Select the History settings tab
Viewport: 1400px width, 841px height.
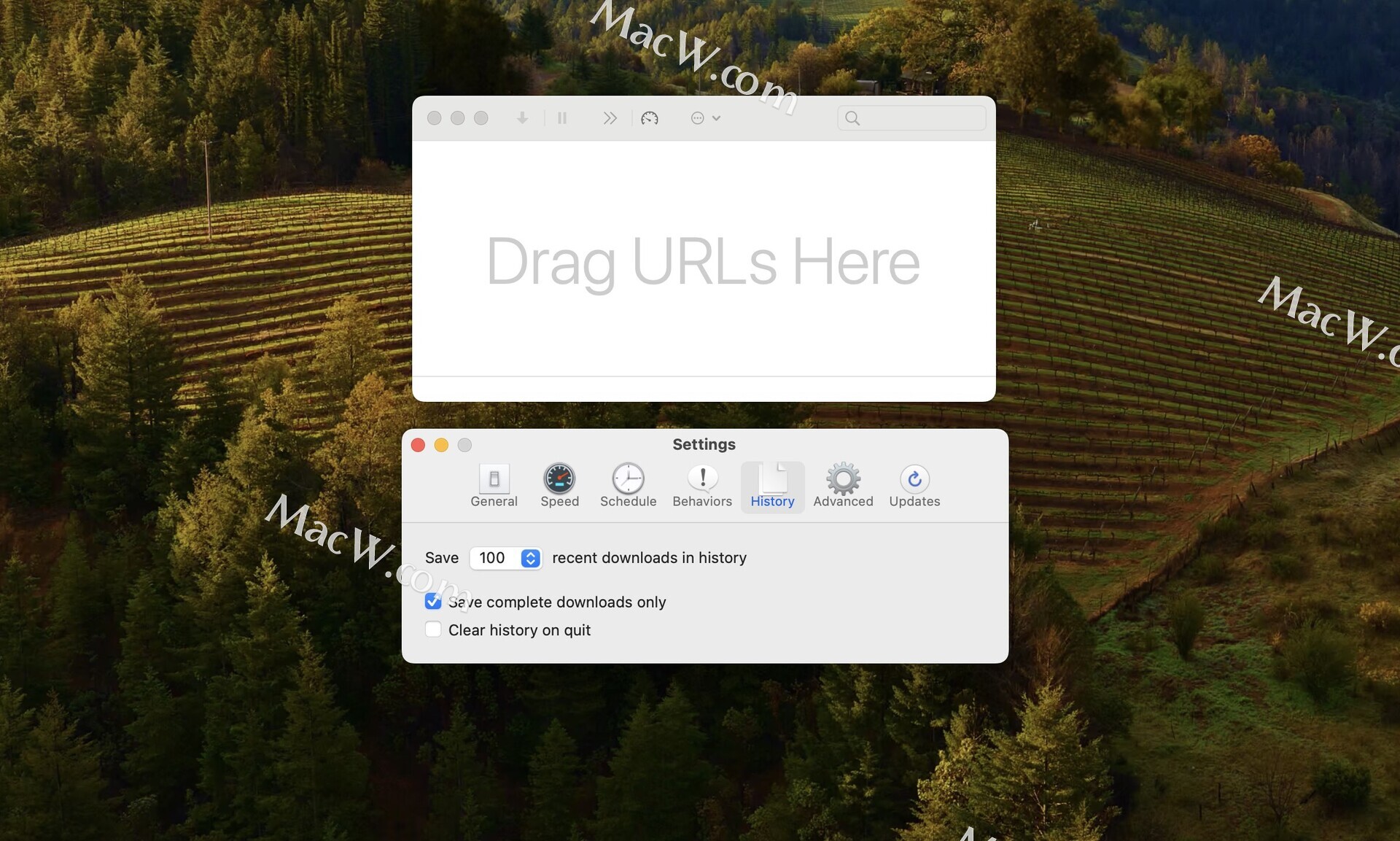point(772,487)
